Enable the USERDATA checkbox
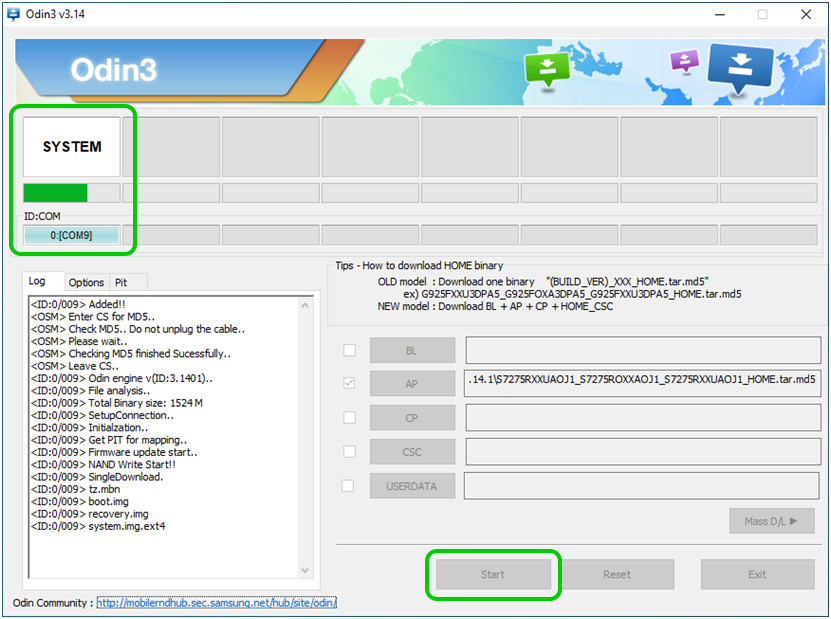831x619 pixels. [x=349, y=486]
